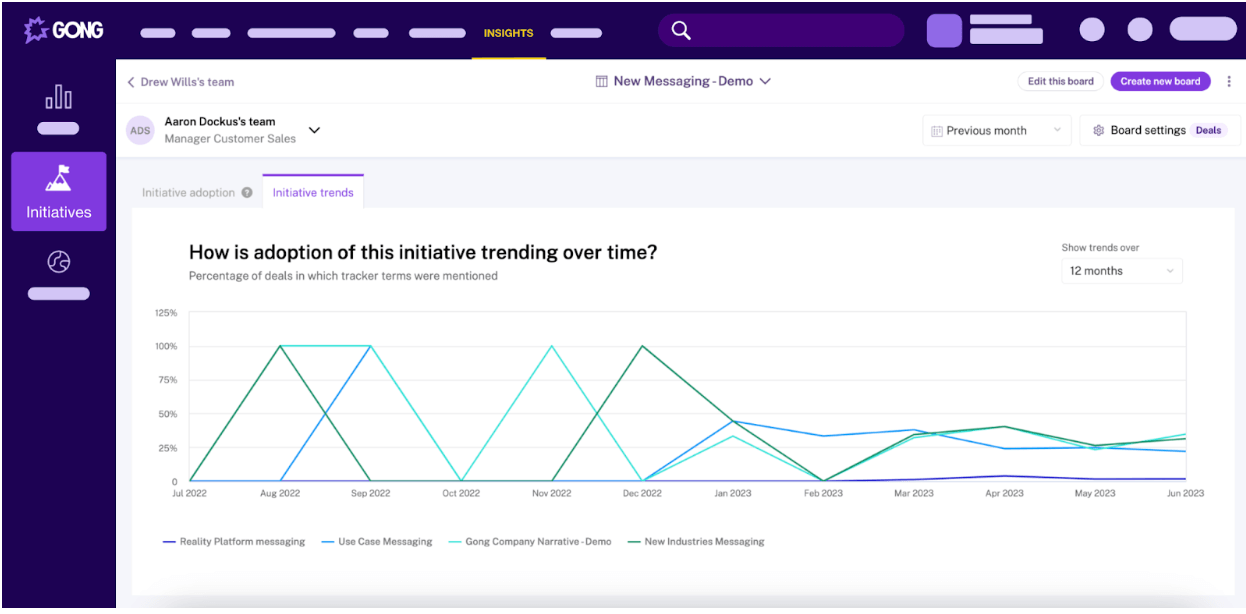Viewport: 1246px width, 614px height.
Task: Toggle the Gong Company Narrative - Demo legend entry
Action: point(530,542)
